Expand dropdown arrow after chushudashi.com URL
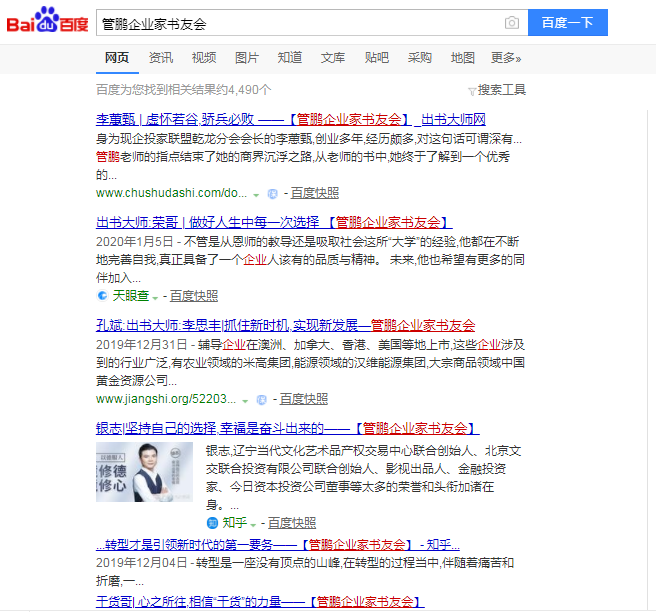Image resolution: width=656 pixels, height=612 pixels. coord(256,194)
